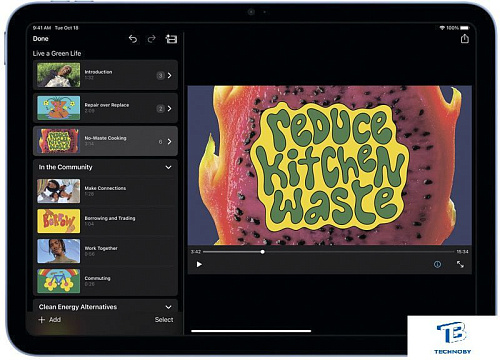Tap the Done button
The image size is (500, 360).
pos(41,39)
